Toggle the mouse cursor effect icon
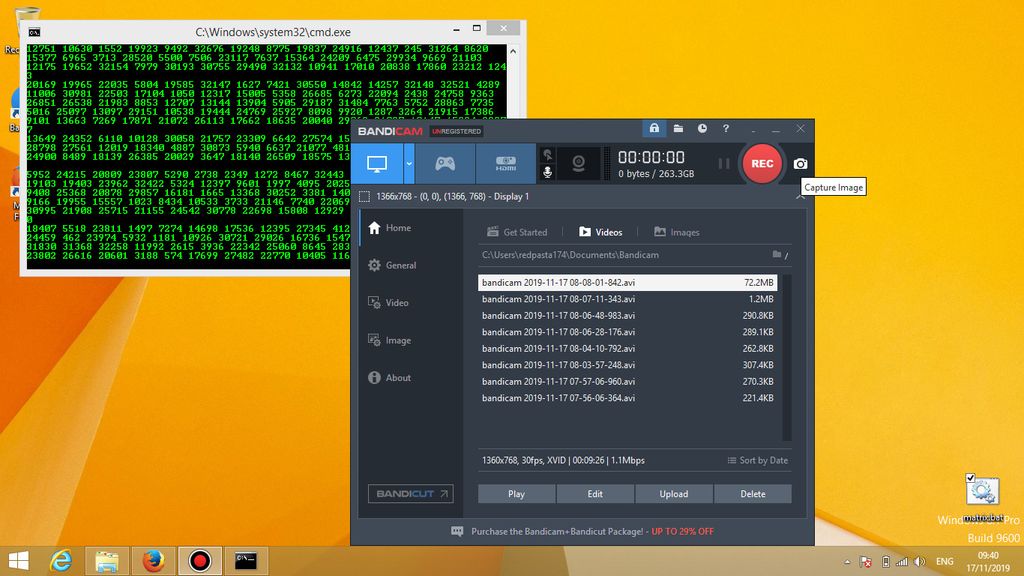1024x576 pixels. coord(547,155)
